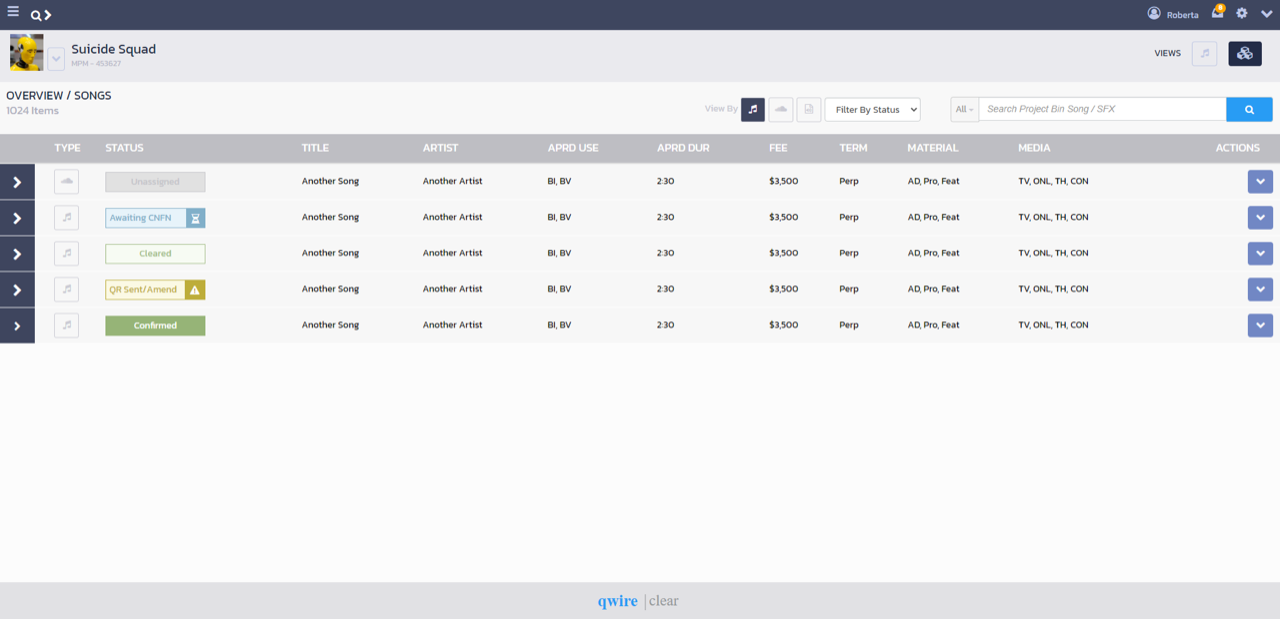Click music type icon in Cleared row
This screenshot has height=619, width=1280.
67,253
